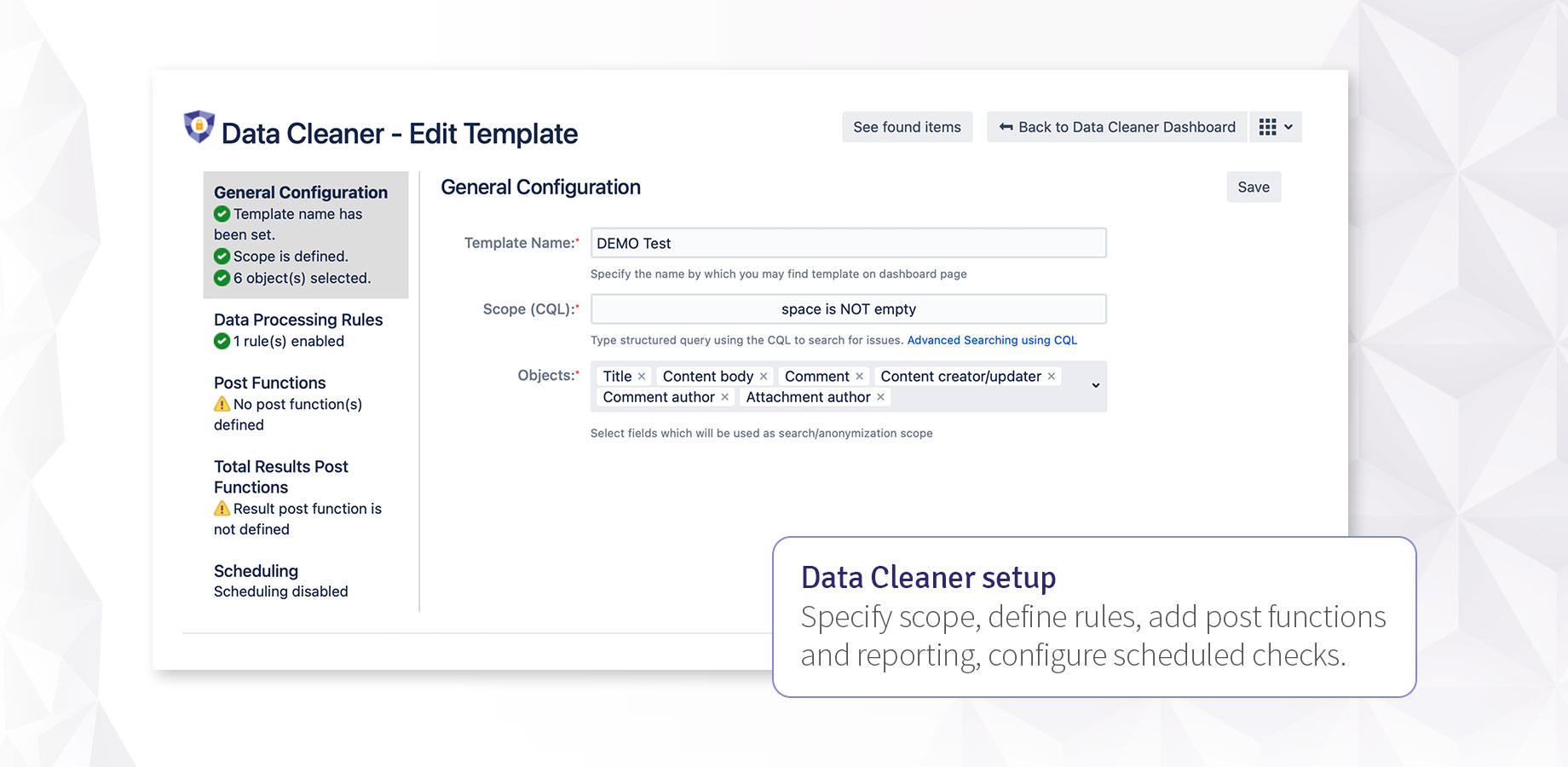Click into the Template Name field

848,243
